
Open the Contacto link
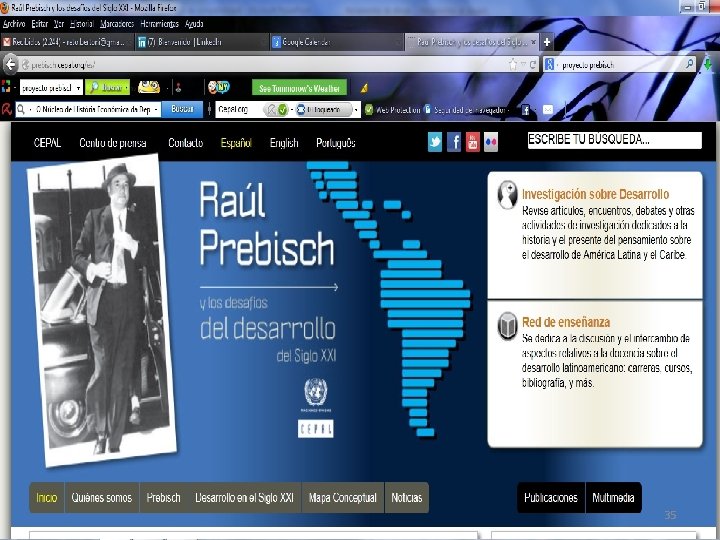[186, 143]
